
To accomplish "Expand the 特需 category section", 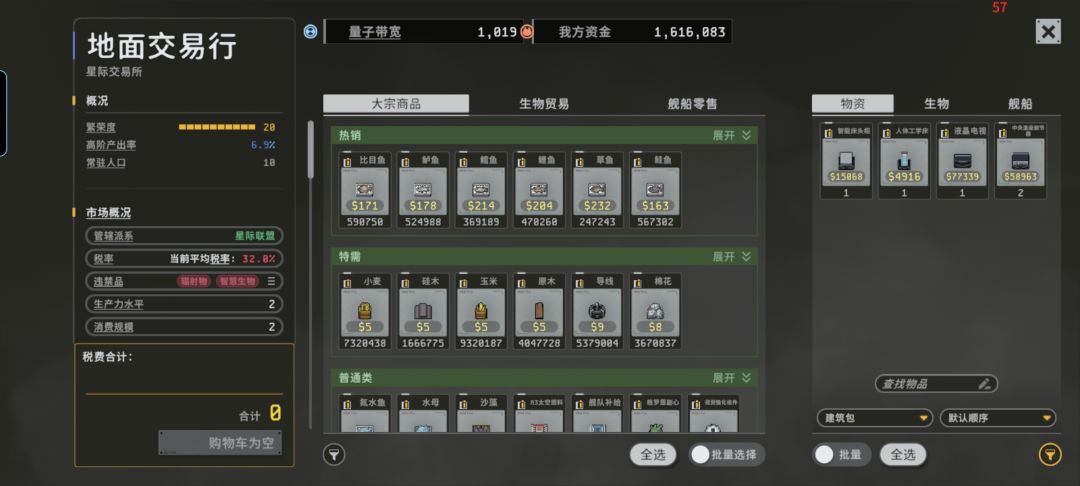I will pos(731,257).
